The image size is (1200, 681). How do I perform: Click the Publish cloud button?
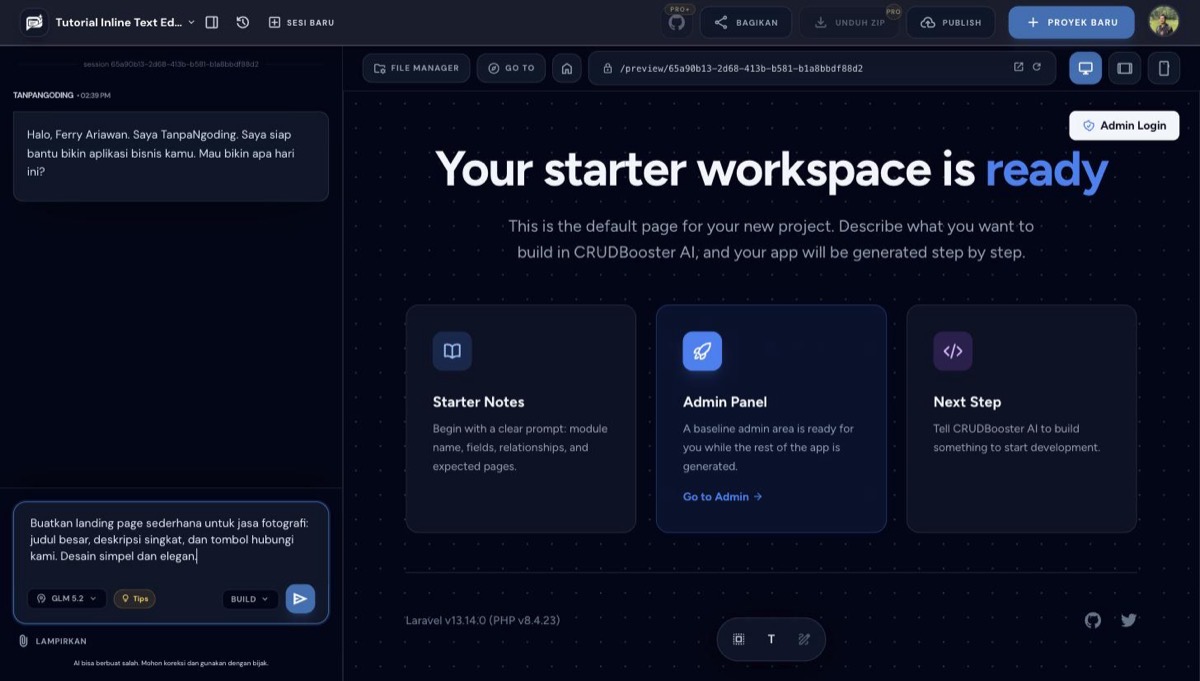[x=951, y=22]
